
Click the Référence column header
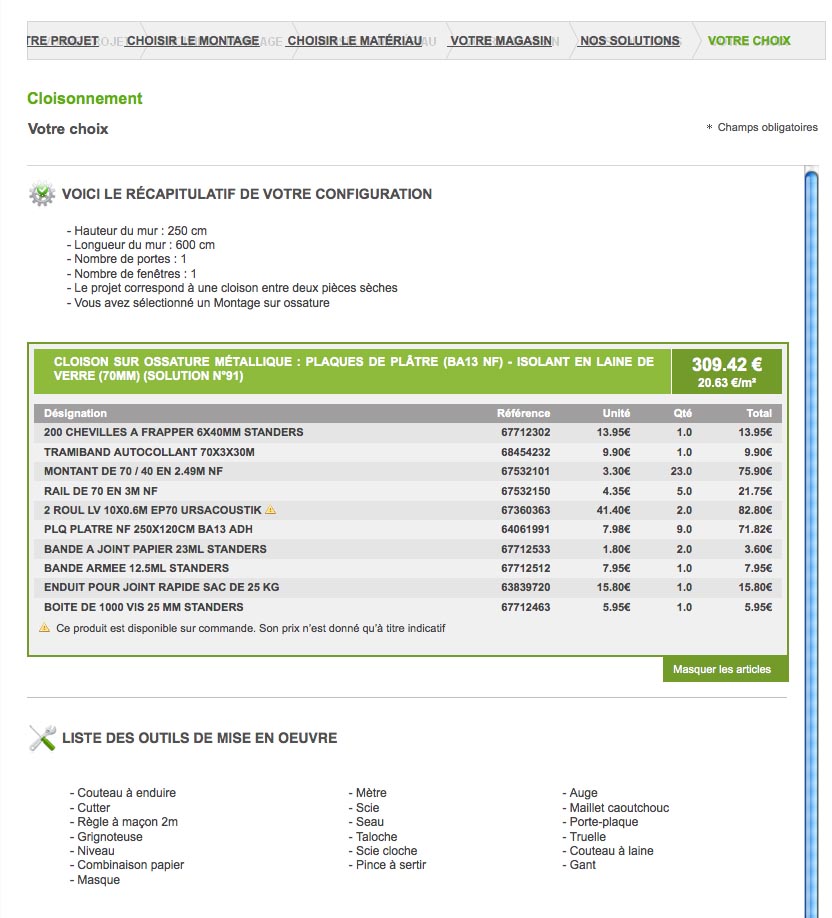[x=523, y=413]
